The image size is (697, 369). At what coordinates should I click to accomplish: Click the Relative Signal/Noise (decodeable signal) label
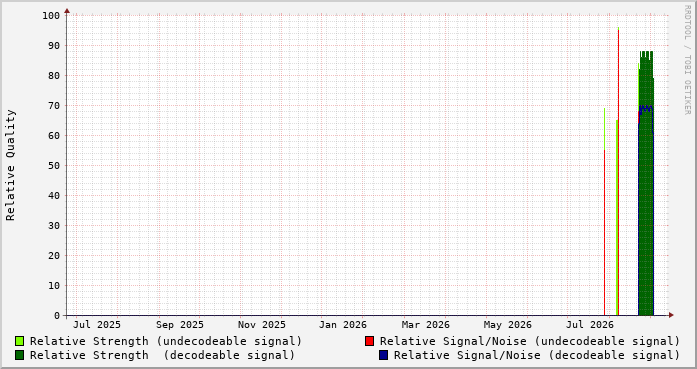537,355
